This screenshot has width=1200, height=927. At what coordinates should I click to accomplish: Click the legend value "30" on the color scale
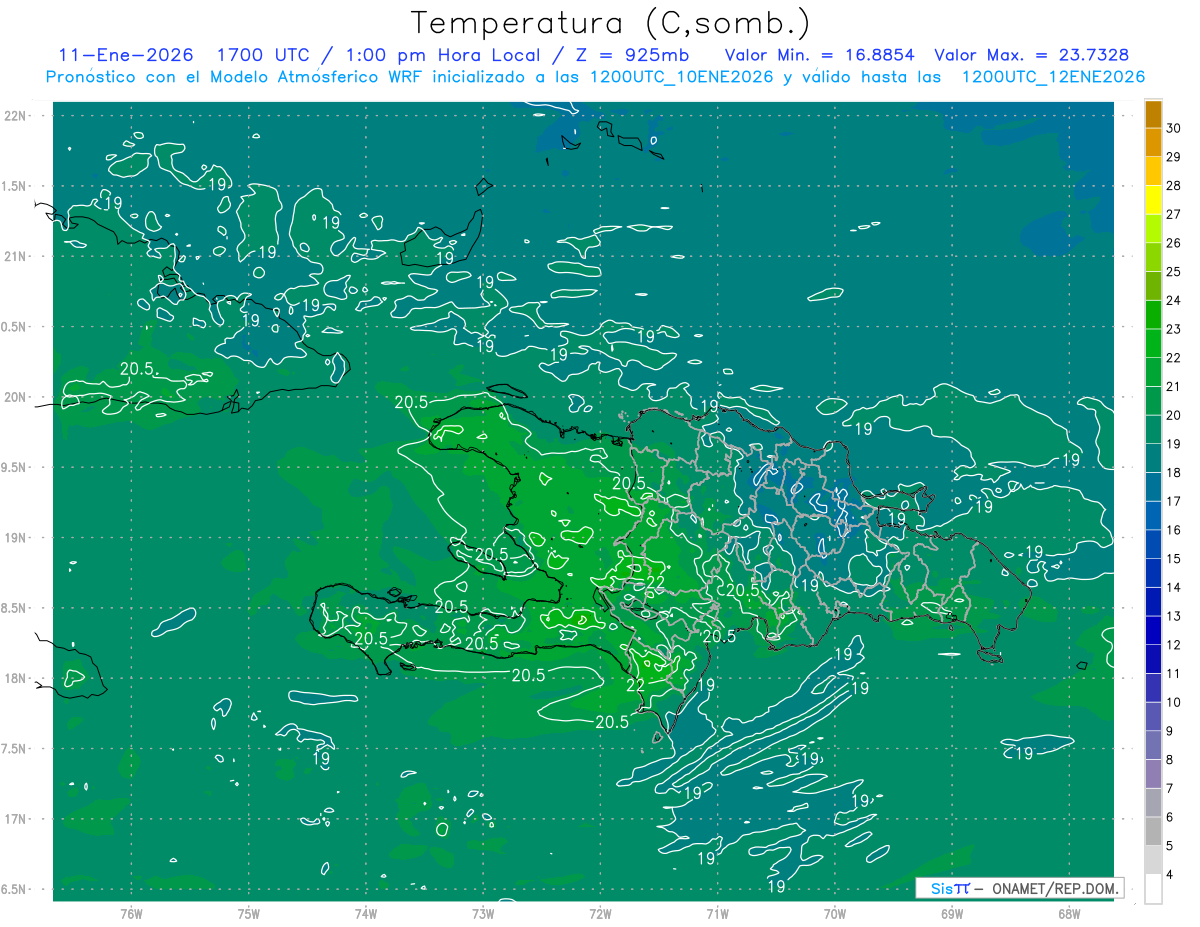1174,128
